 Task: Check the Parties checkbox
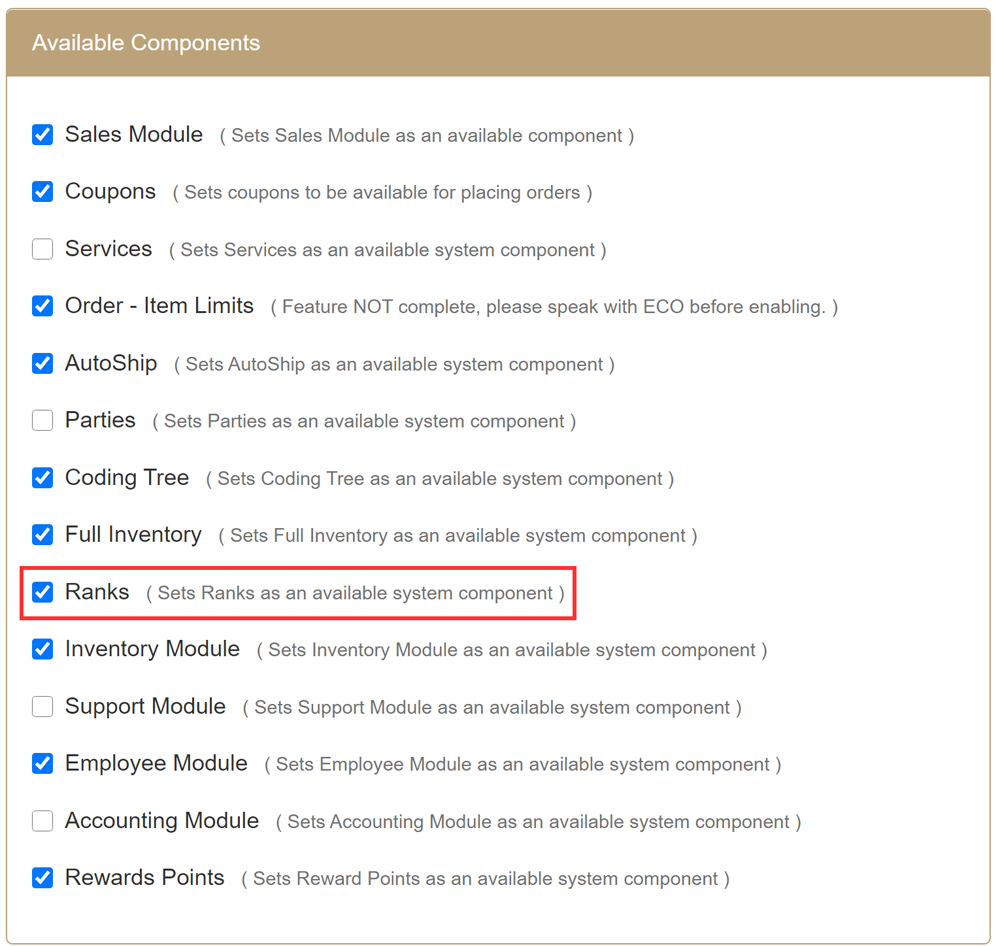coord(42,421)
